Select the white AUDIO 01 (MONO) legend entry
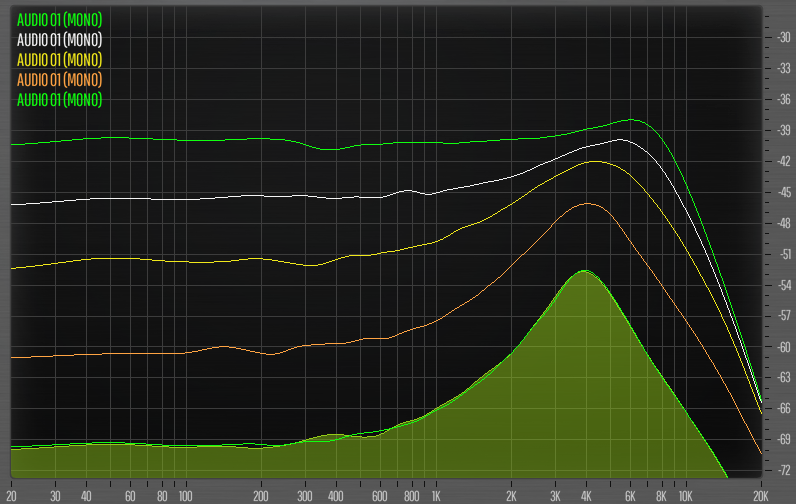This screenshot has height=504, width=796. (59, 39)
